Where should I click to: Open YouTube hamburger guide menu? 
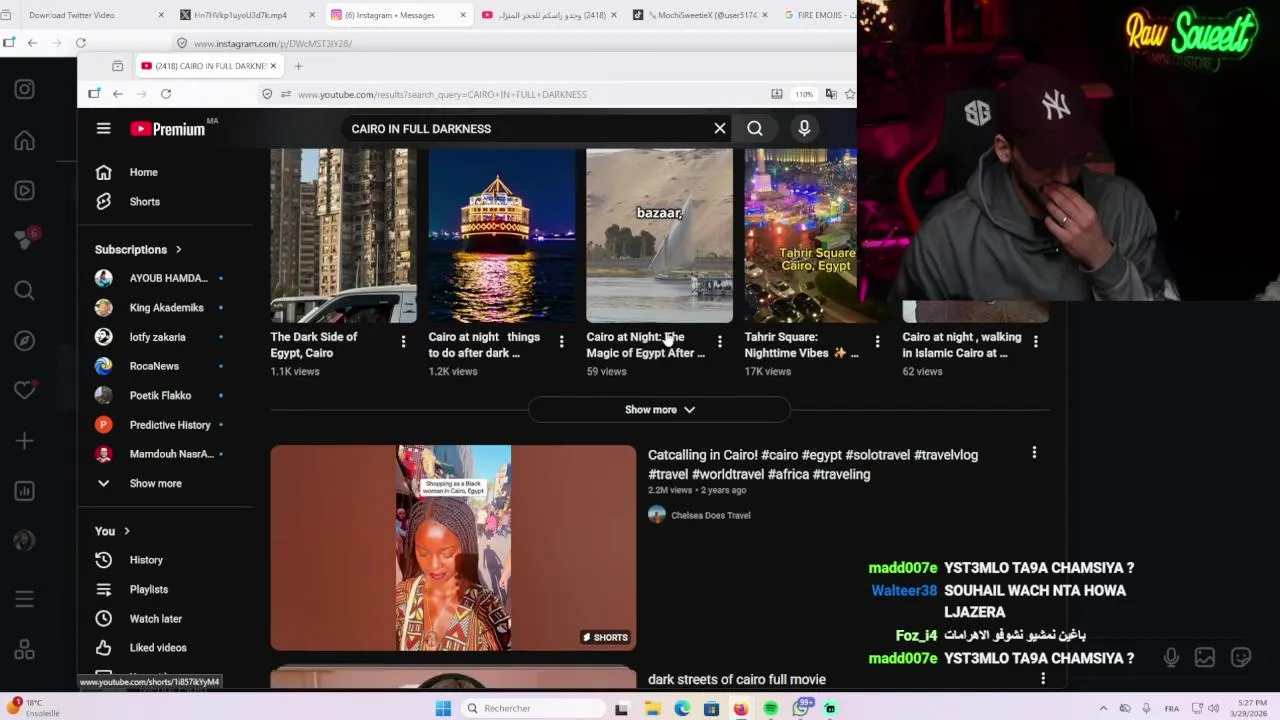tap(103, 128)
